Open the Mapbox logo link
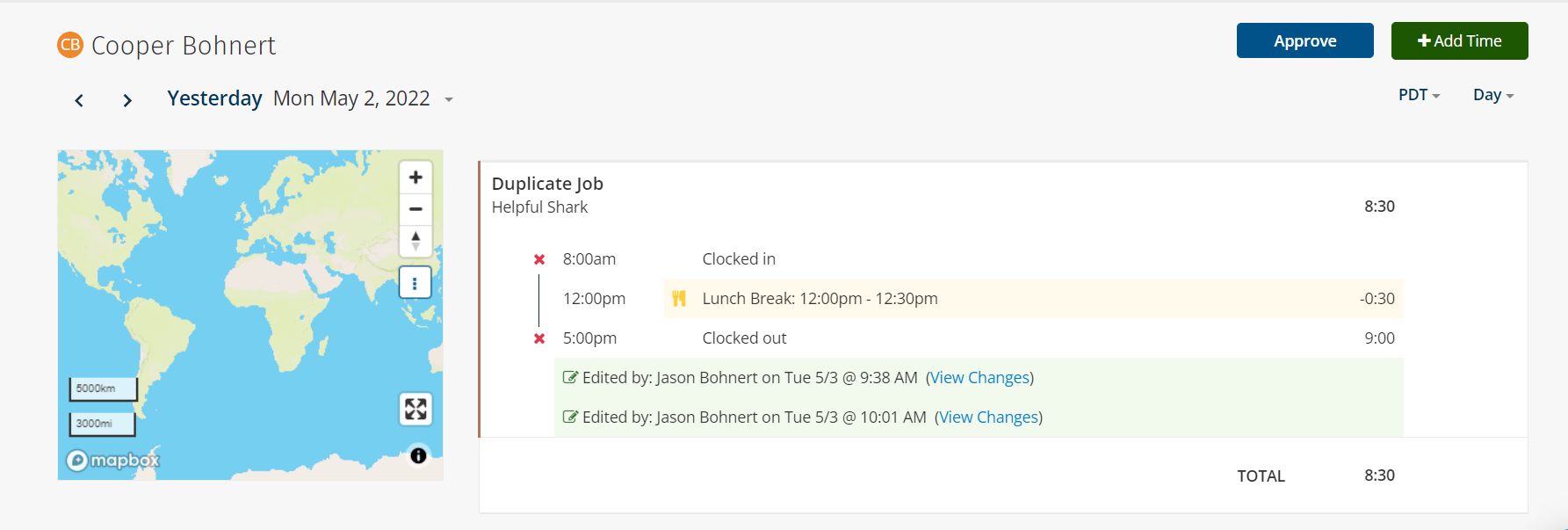 point(113,460)
